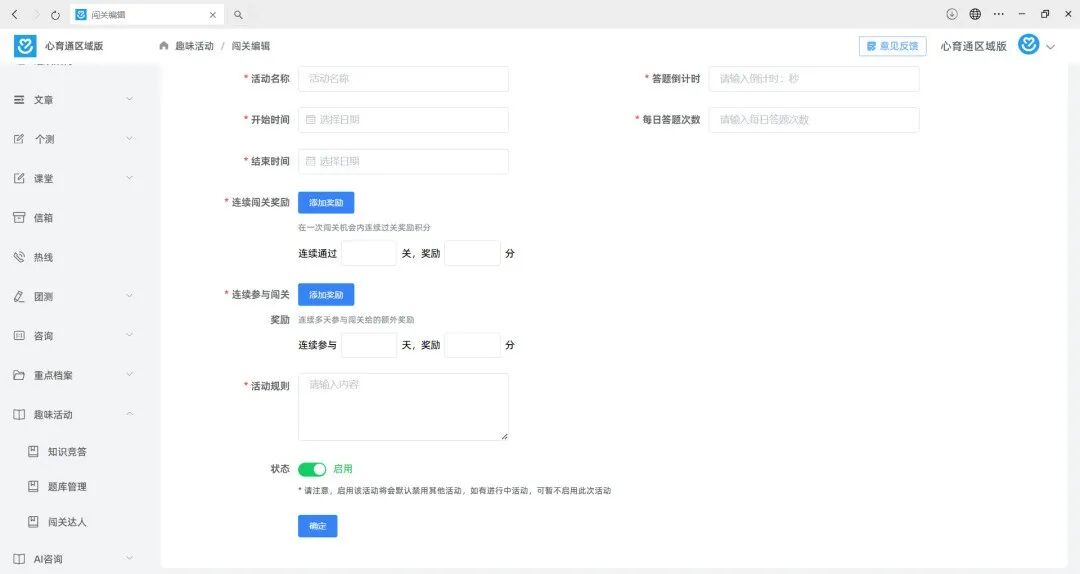Close the 闯关编辑 browser tab
This screenshot has width=1080, height=574.
(213, 14)
